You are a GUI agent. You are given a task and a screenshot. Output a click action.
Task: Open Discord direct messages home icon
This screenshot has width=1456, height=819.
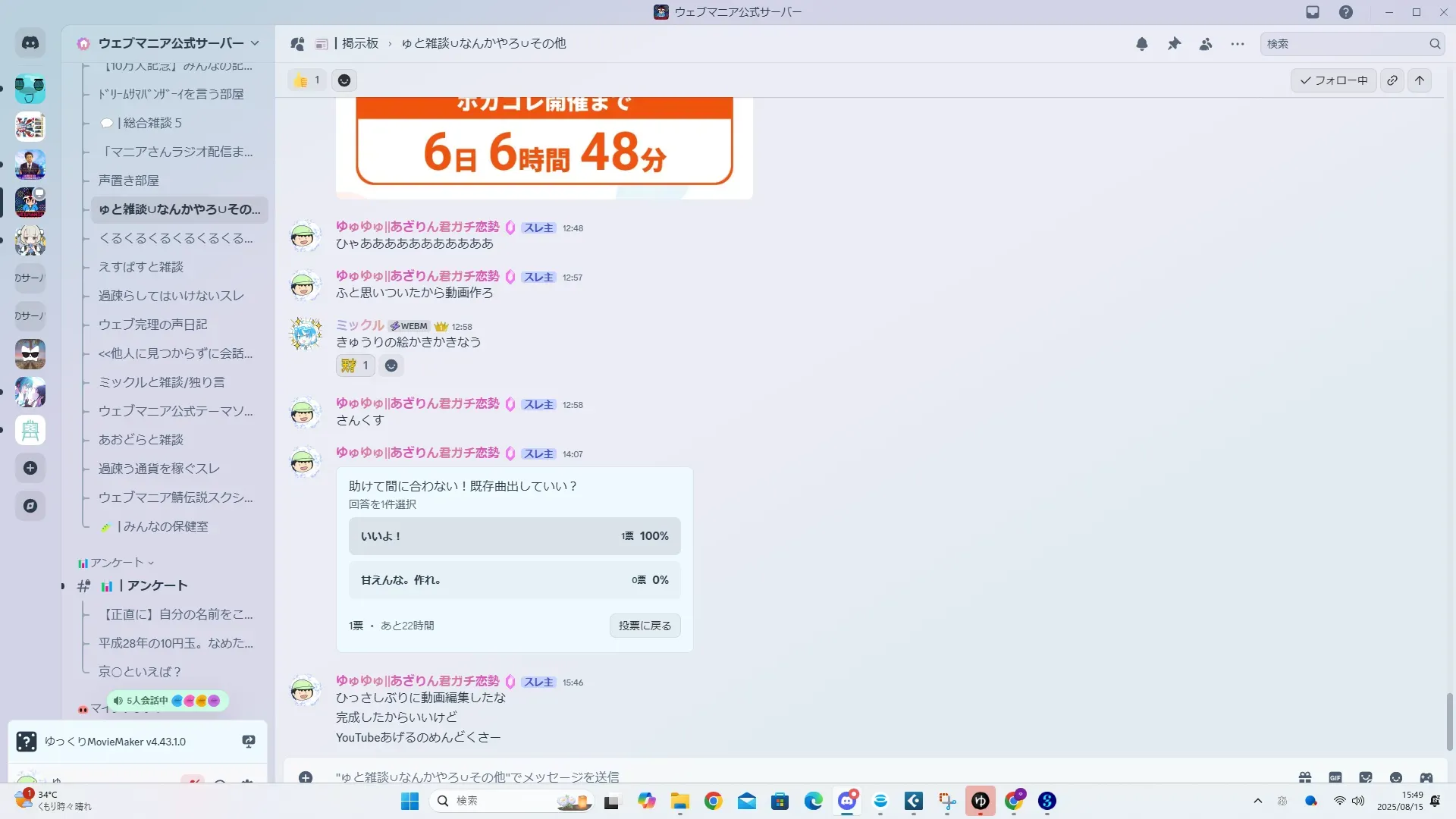30,43
